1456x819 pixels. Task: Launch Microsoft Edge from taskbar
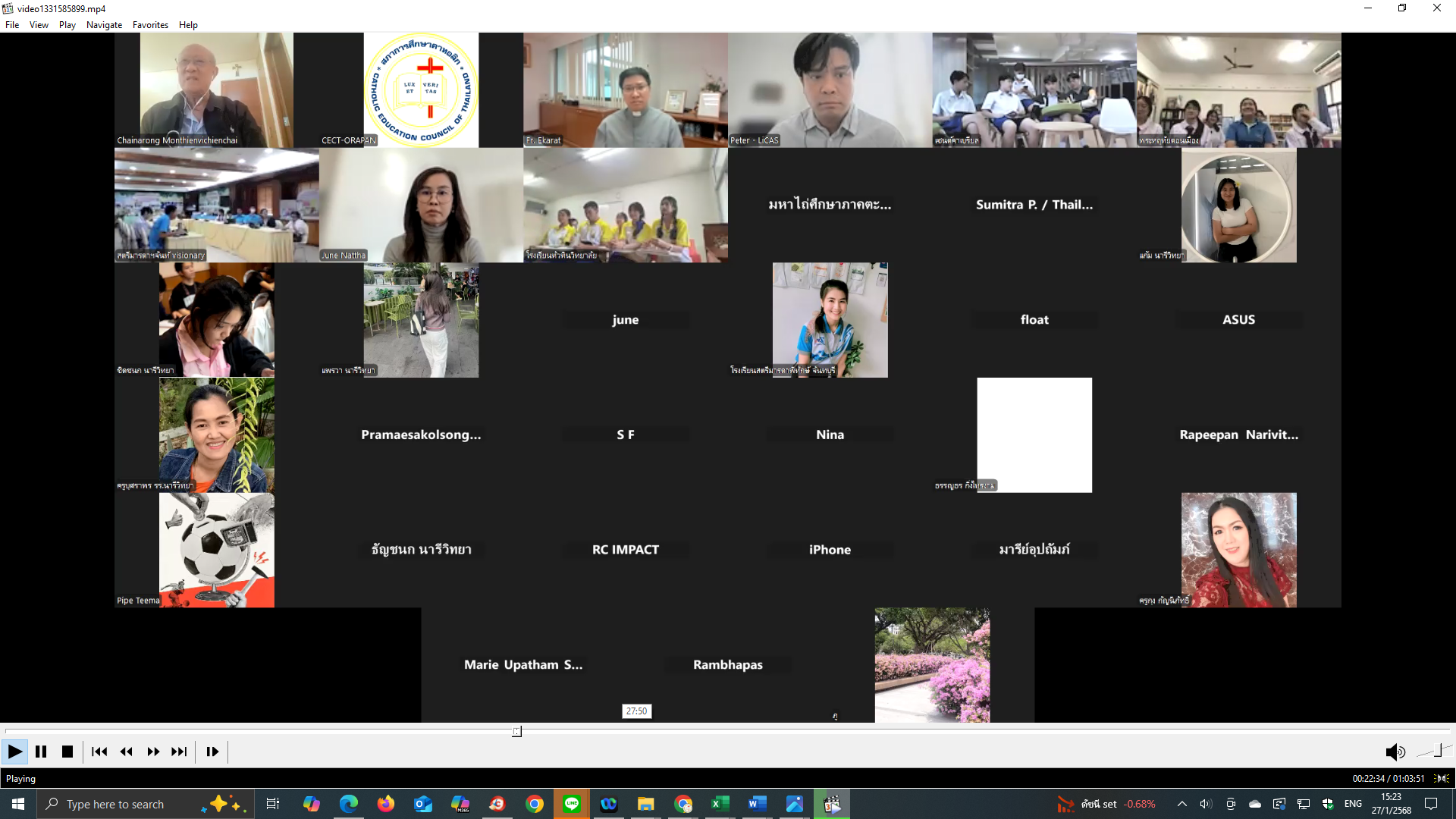click(349, 804)
